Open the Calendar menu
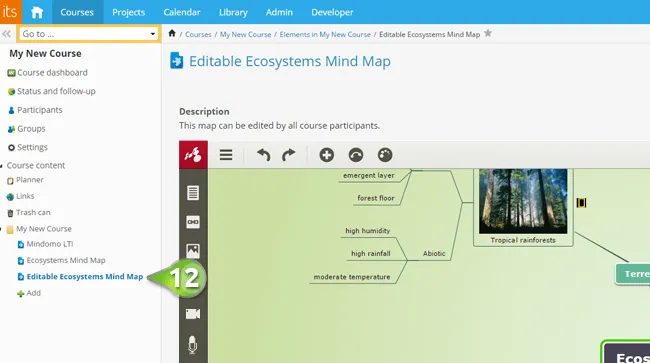The width and height of the screenshot is (650, 363). 182,12
